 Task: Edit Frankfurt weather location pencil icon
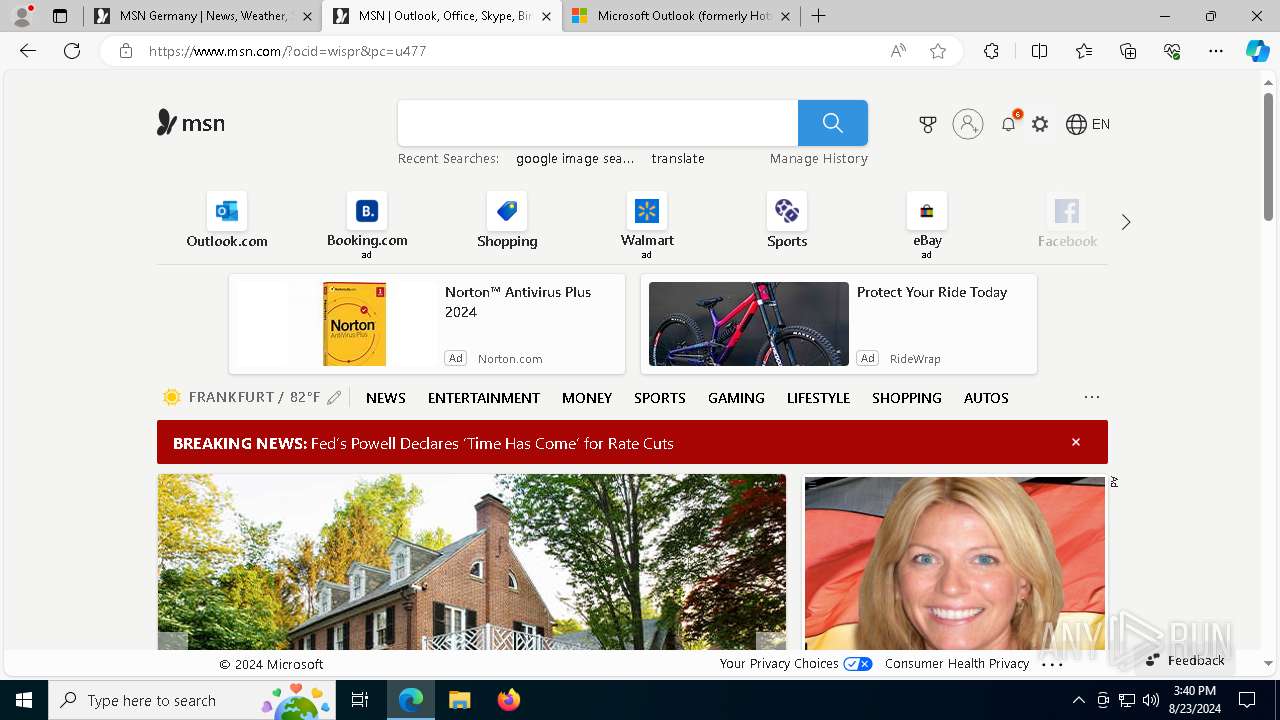pos(334,398)
